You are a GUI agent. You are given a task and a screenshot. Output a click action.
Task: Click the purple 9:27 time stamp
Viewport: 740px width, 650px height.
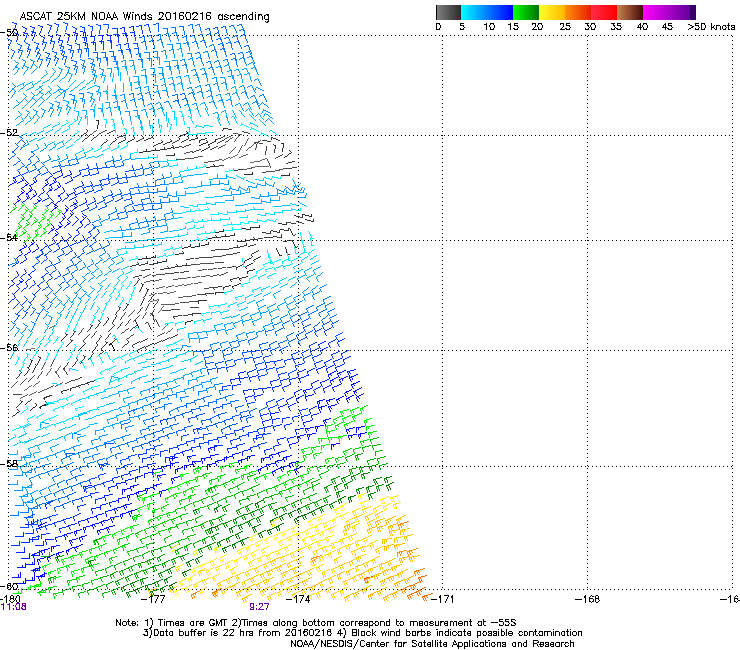260,607
